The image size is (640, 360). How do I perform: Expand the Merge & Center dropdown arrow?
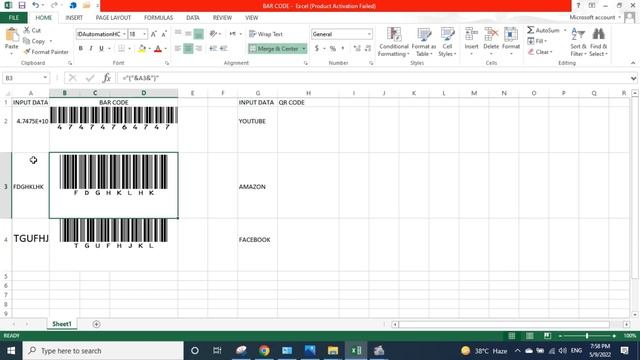point(304,49)
